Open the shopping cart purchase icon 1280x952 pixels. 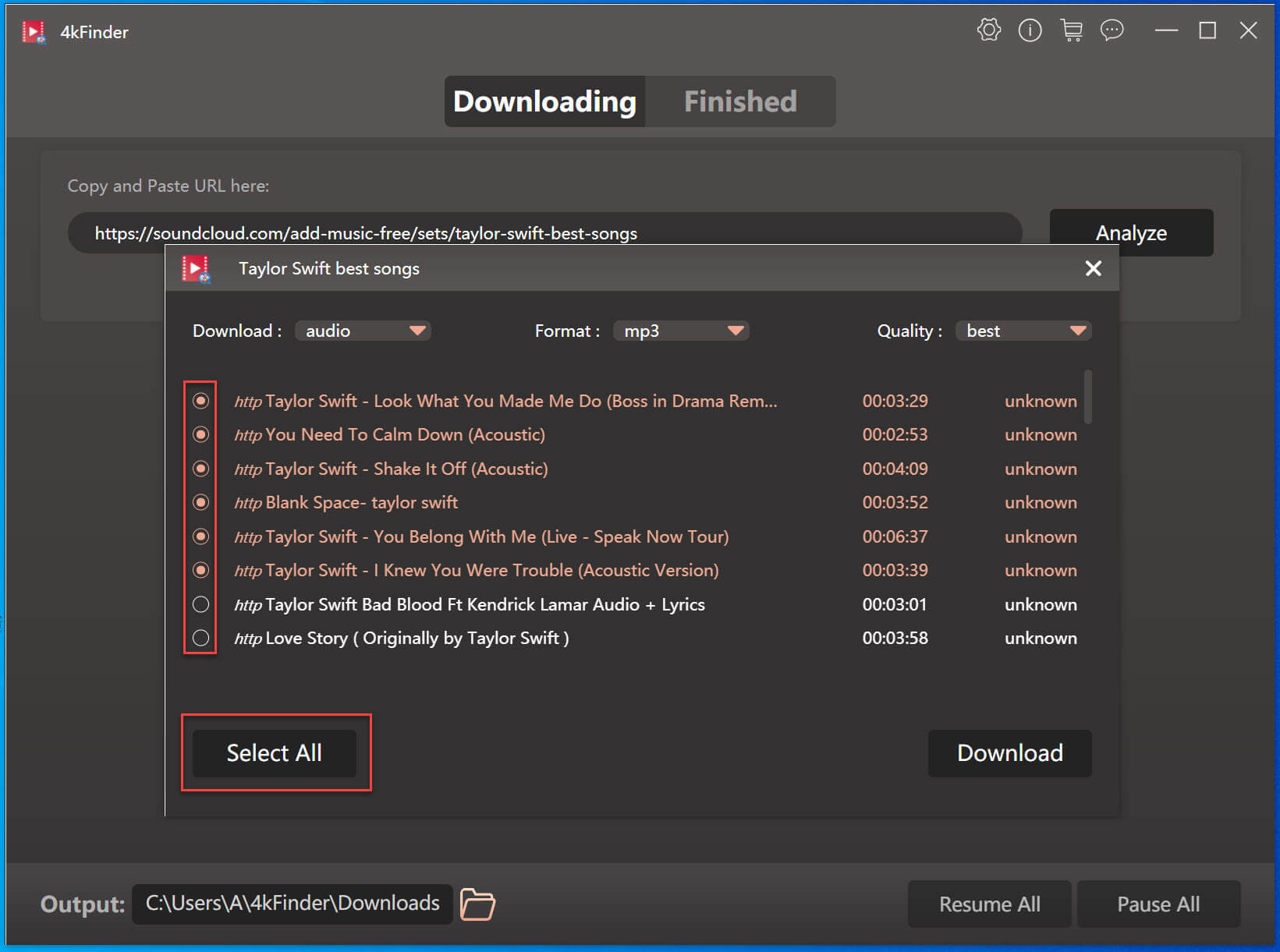[x=1071, y=30]
